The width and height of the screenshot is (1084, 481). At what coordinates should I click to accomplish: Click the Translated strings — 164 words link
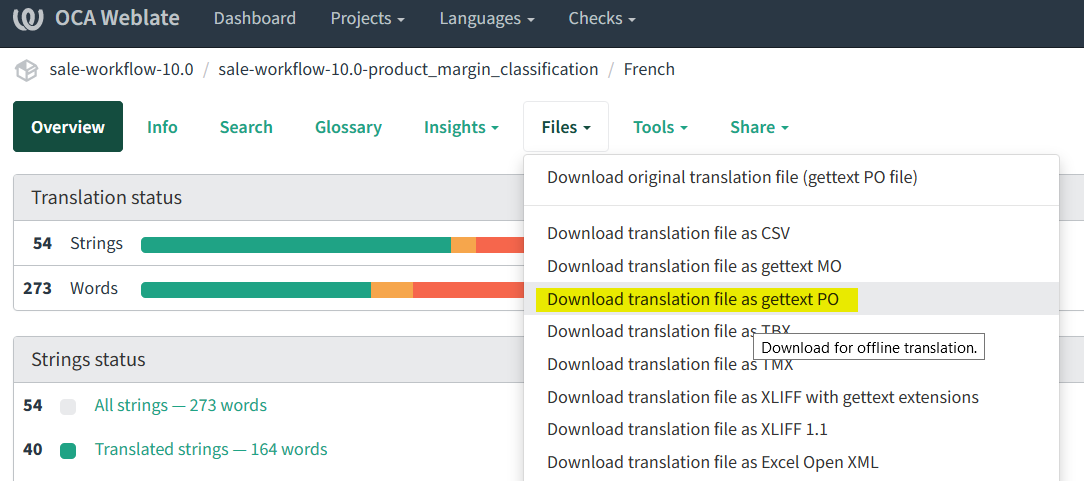(211, 450)
